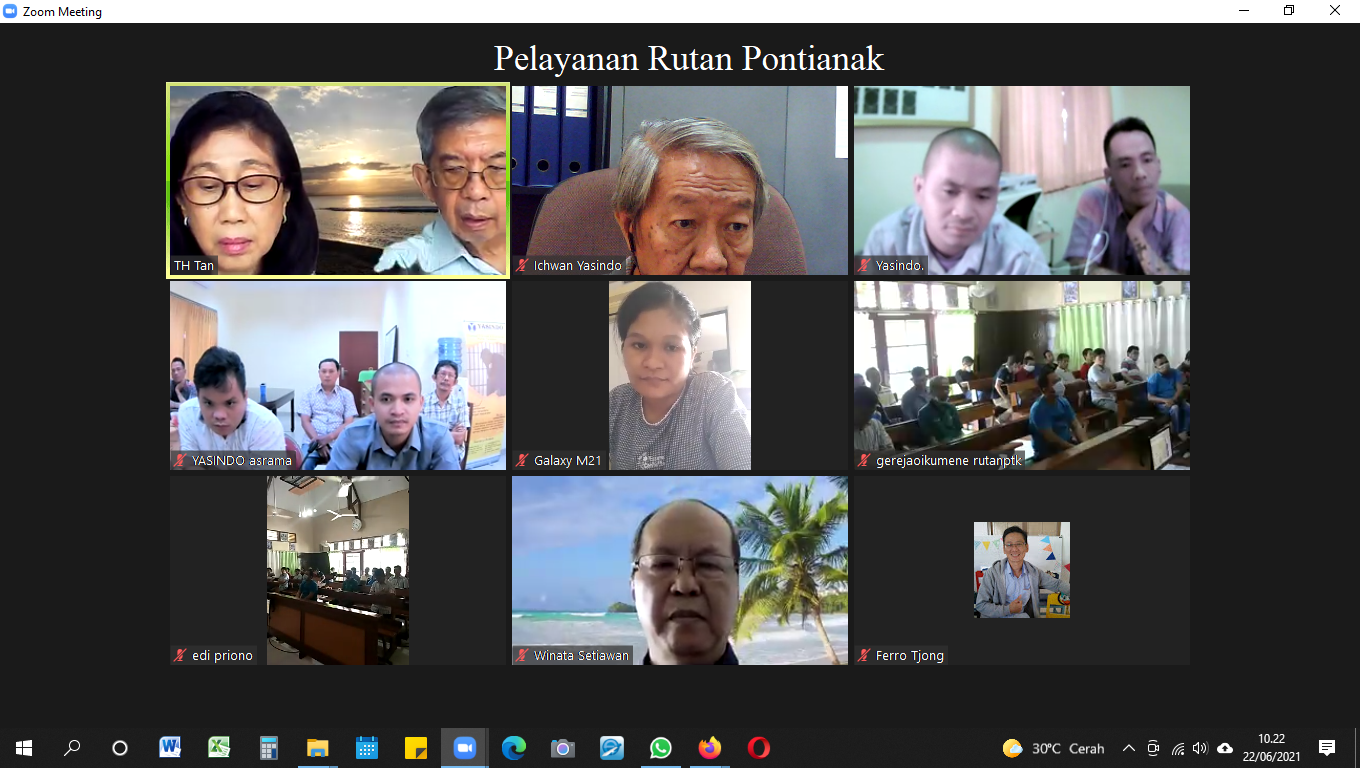Switch to the Zoom taskbar icon
Screen dimensions: 1360x768
coord(464,748)
